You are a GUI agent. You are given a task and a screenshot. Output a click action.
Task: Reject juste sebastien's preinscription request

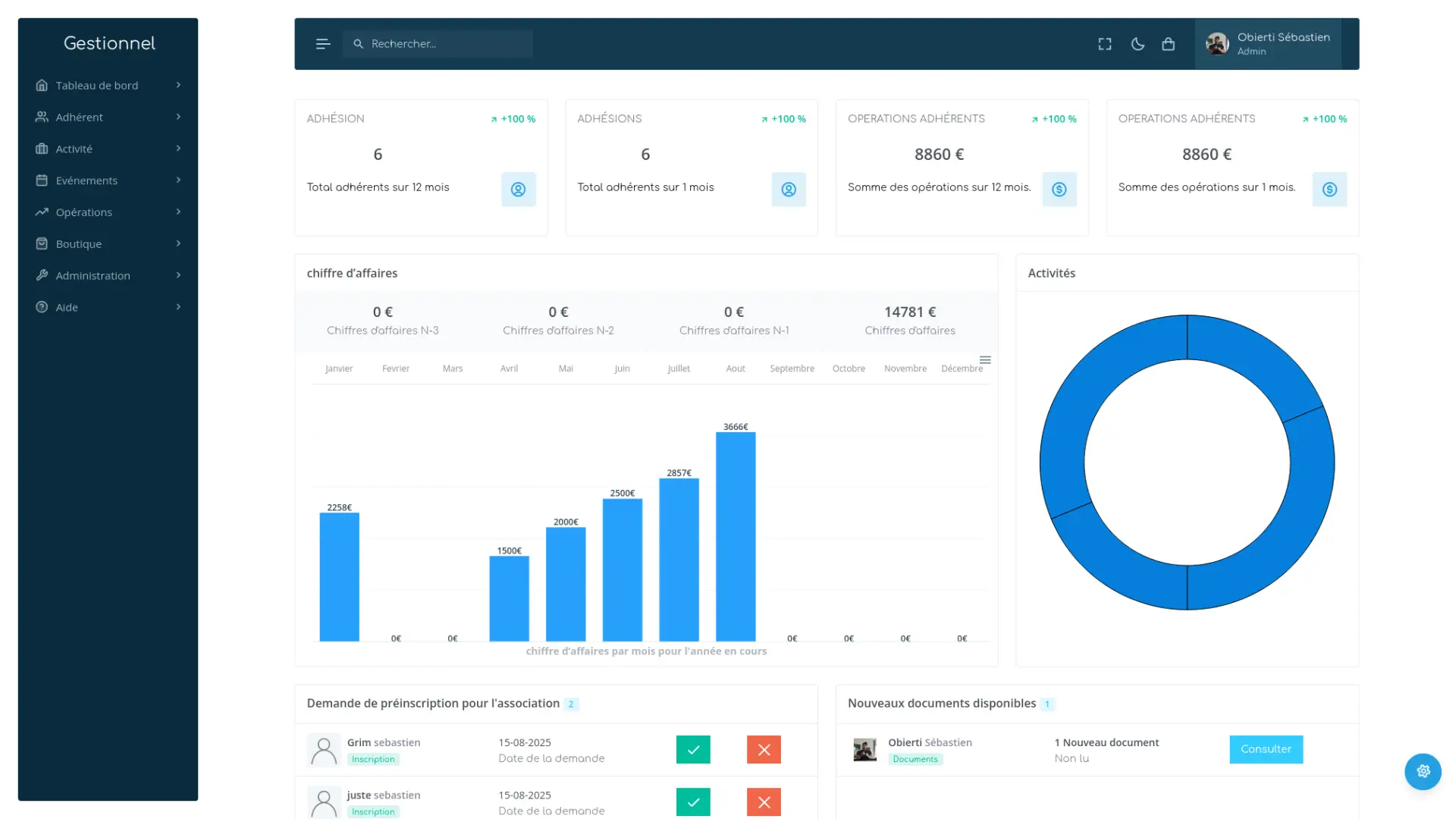(764, 802)
